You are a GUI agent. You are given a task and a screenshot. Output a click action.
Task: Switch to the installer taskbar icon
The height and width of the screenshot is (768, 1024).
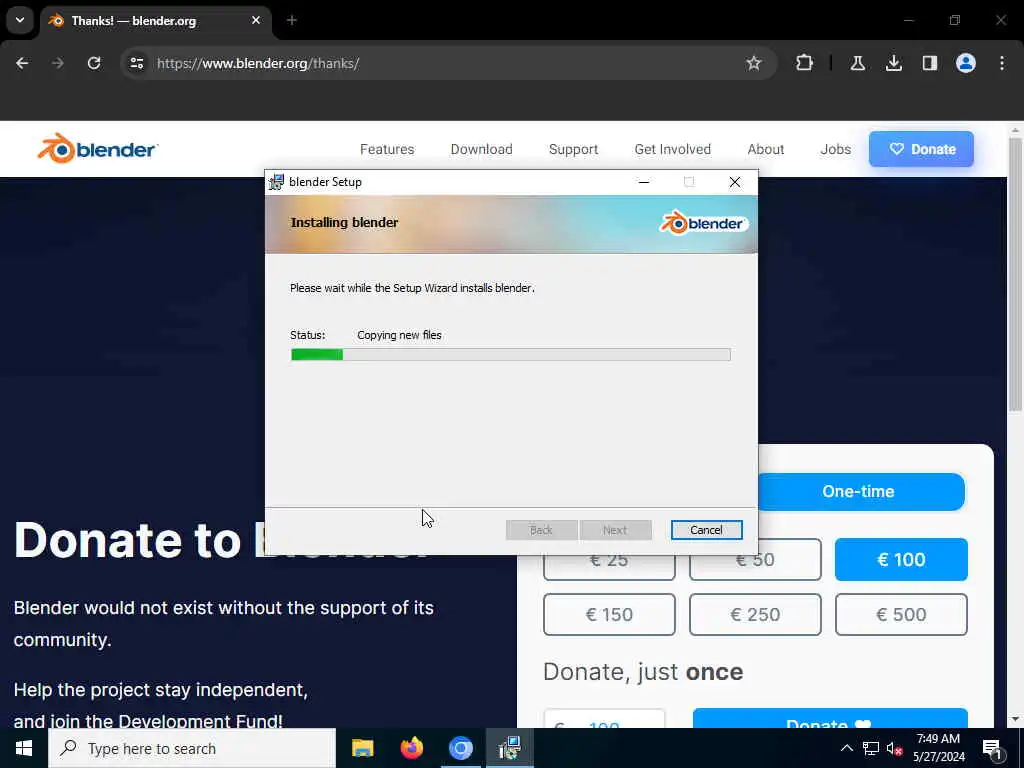509,748
